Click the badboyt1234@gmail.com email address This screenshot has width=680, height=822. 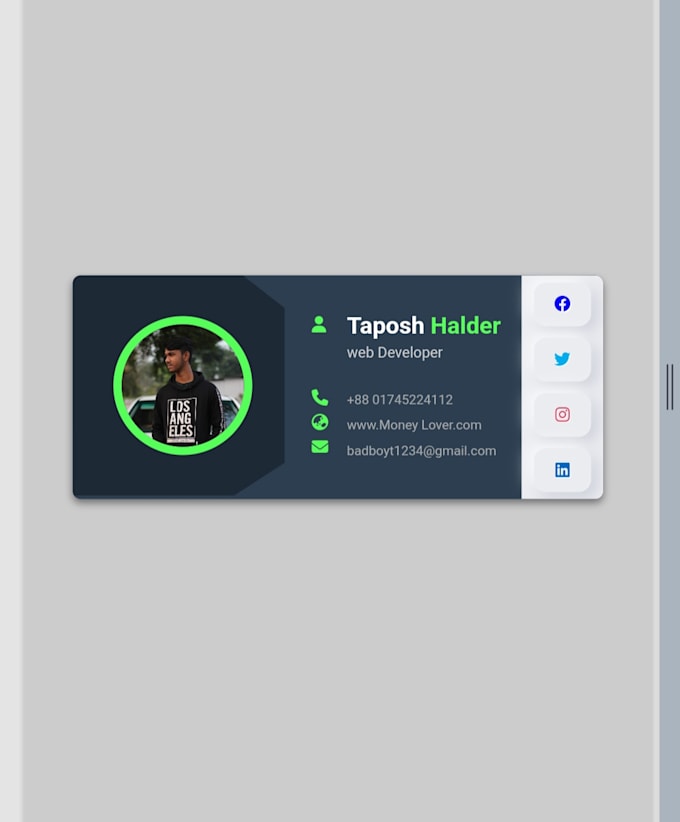(421, 451)
